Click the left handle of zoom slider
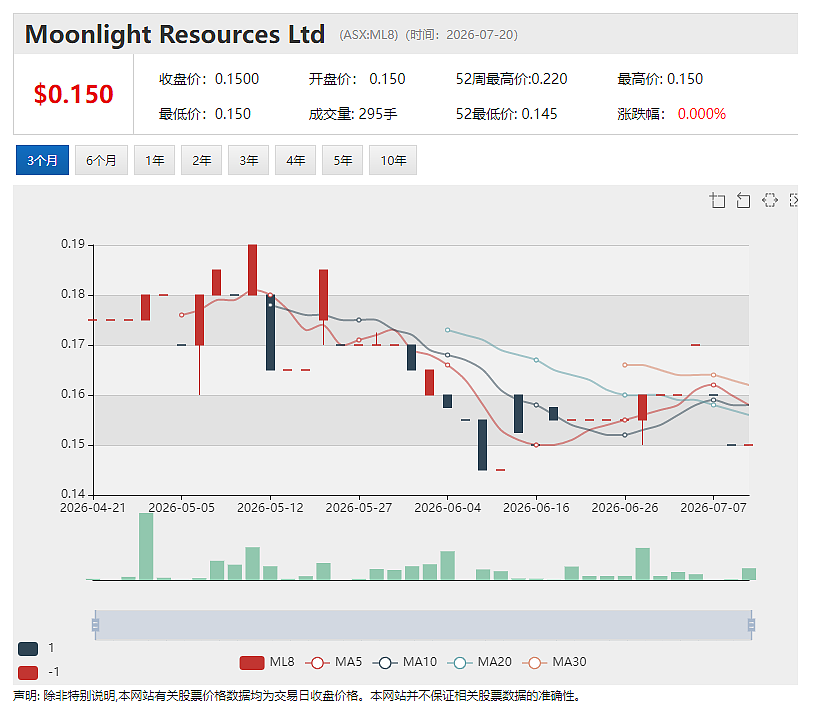 (x=95, y=624)
